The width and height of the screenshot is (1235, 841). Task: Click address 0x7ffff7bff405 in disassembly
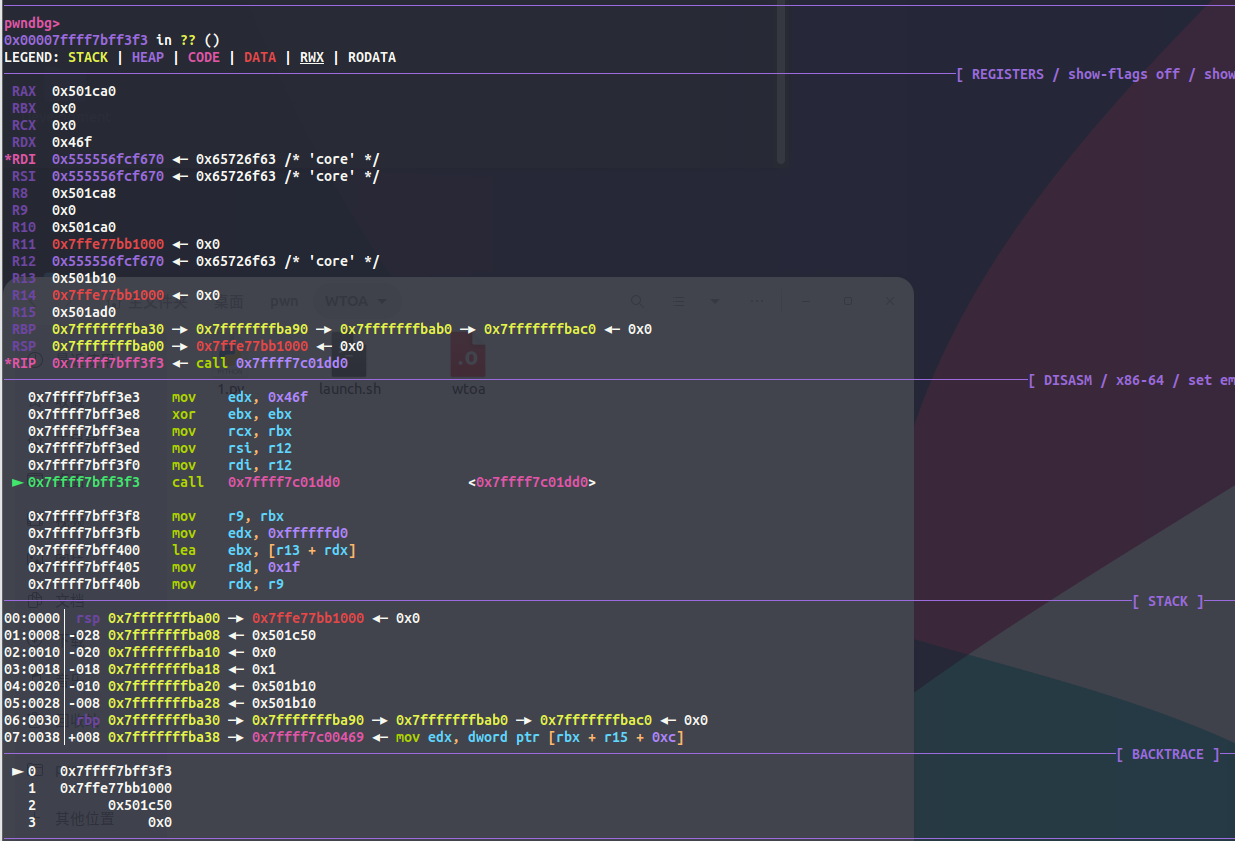(x=84, y=567)
